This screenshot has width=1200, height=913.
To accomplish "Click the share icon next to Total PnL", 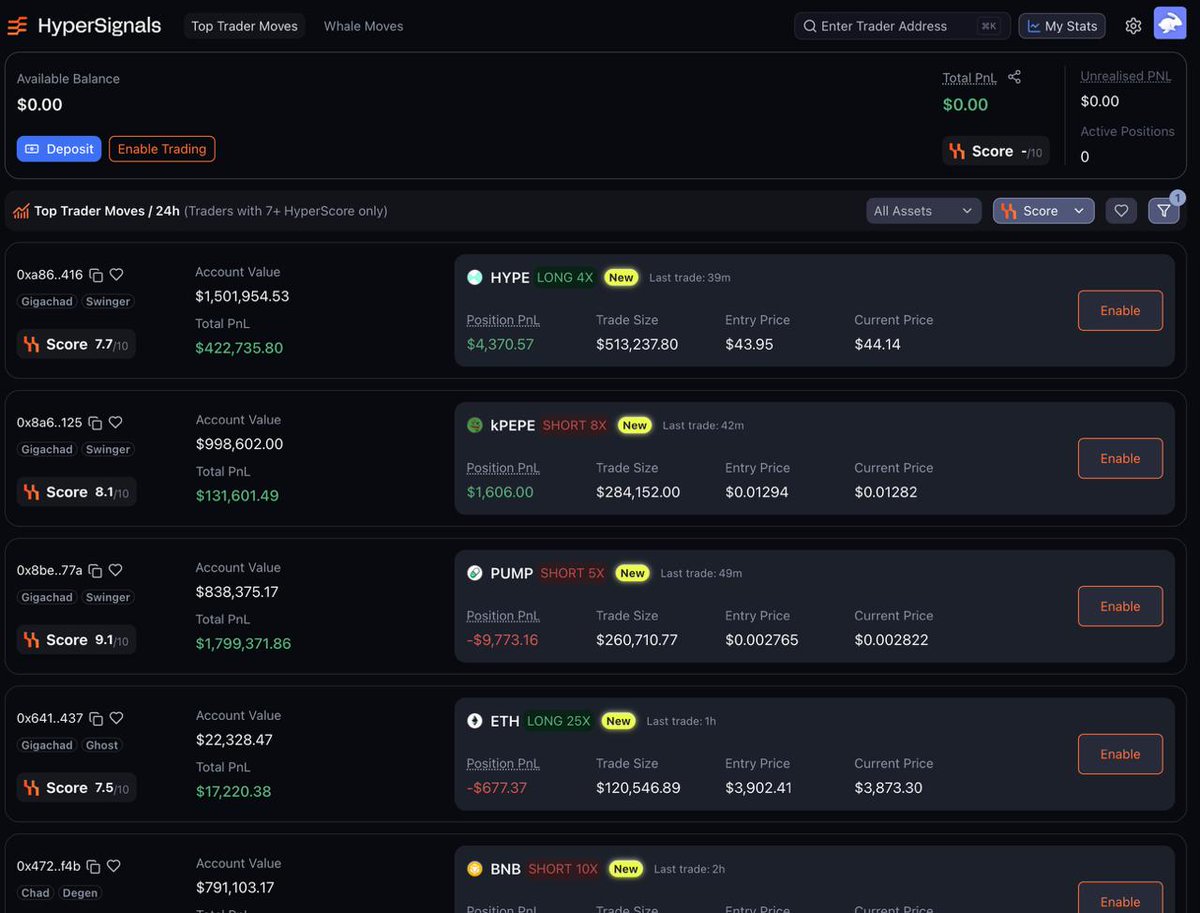I will [1014, 77].
